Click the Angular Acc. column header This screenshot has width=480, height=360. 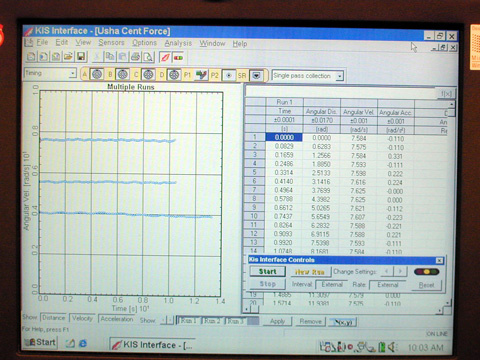pyautogui.click(x=396, y=113)
